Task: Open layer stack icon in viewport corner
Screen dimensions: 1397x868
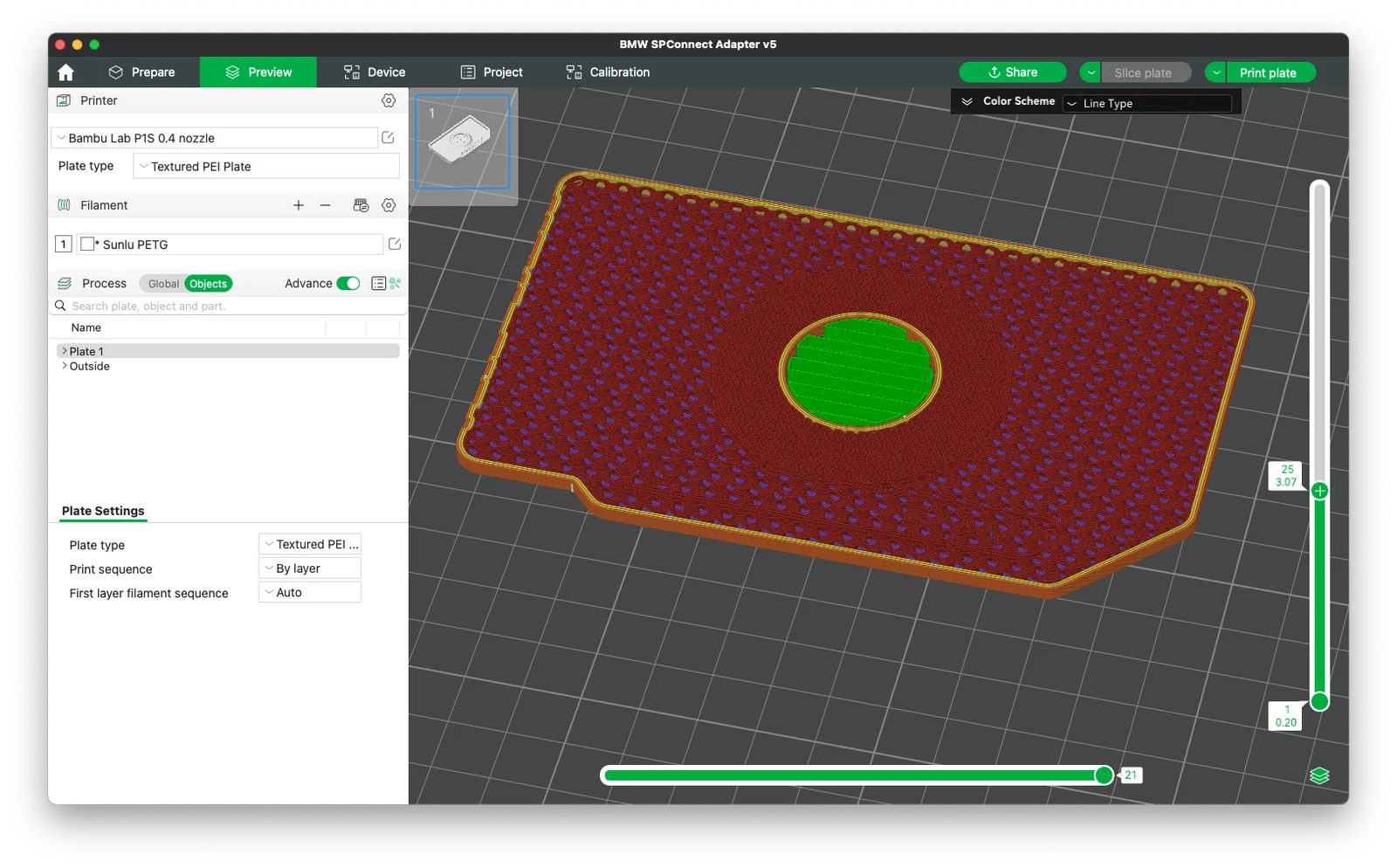Action: click(x=1319, y=775)
